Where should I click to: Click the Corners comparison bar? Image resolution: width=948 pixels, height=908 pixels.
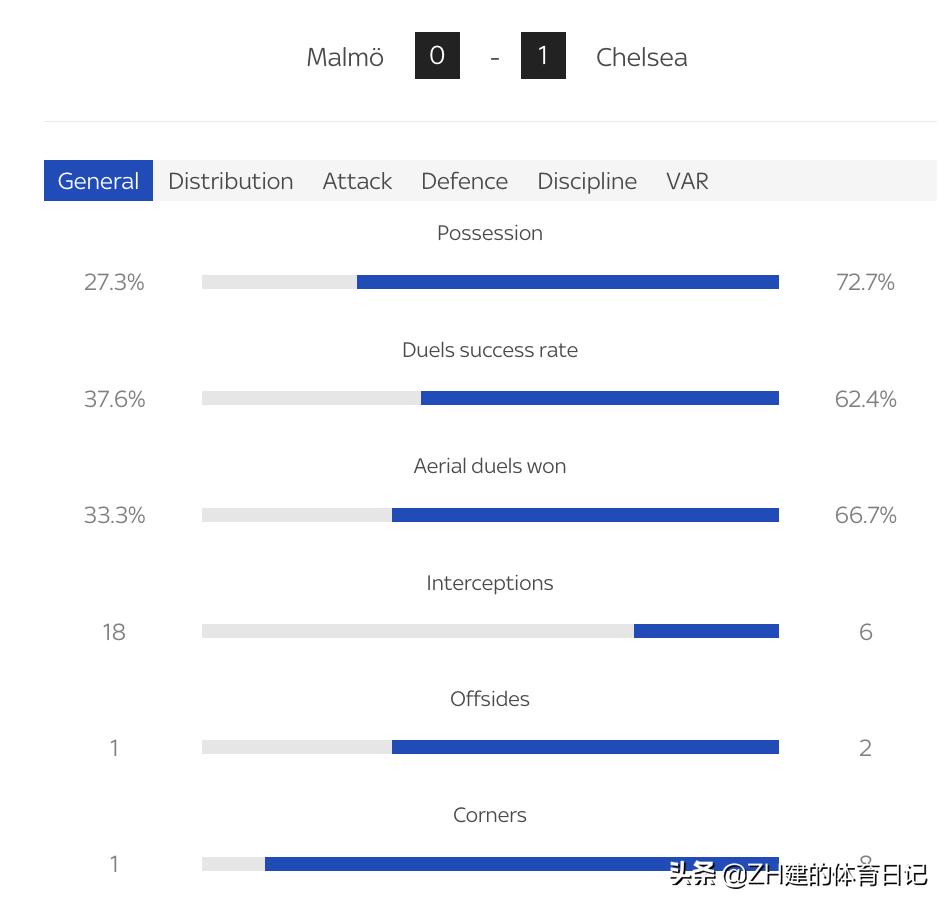click(490, 864)
